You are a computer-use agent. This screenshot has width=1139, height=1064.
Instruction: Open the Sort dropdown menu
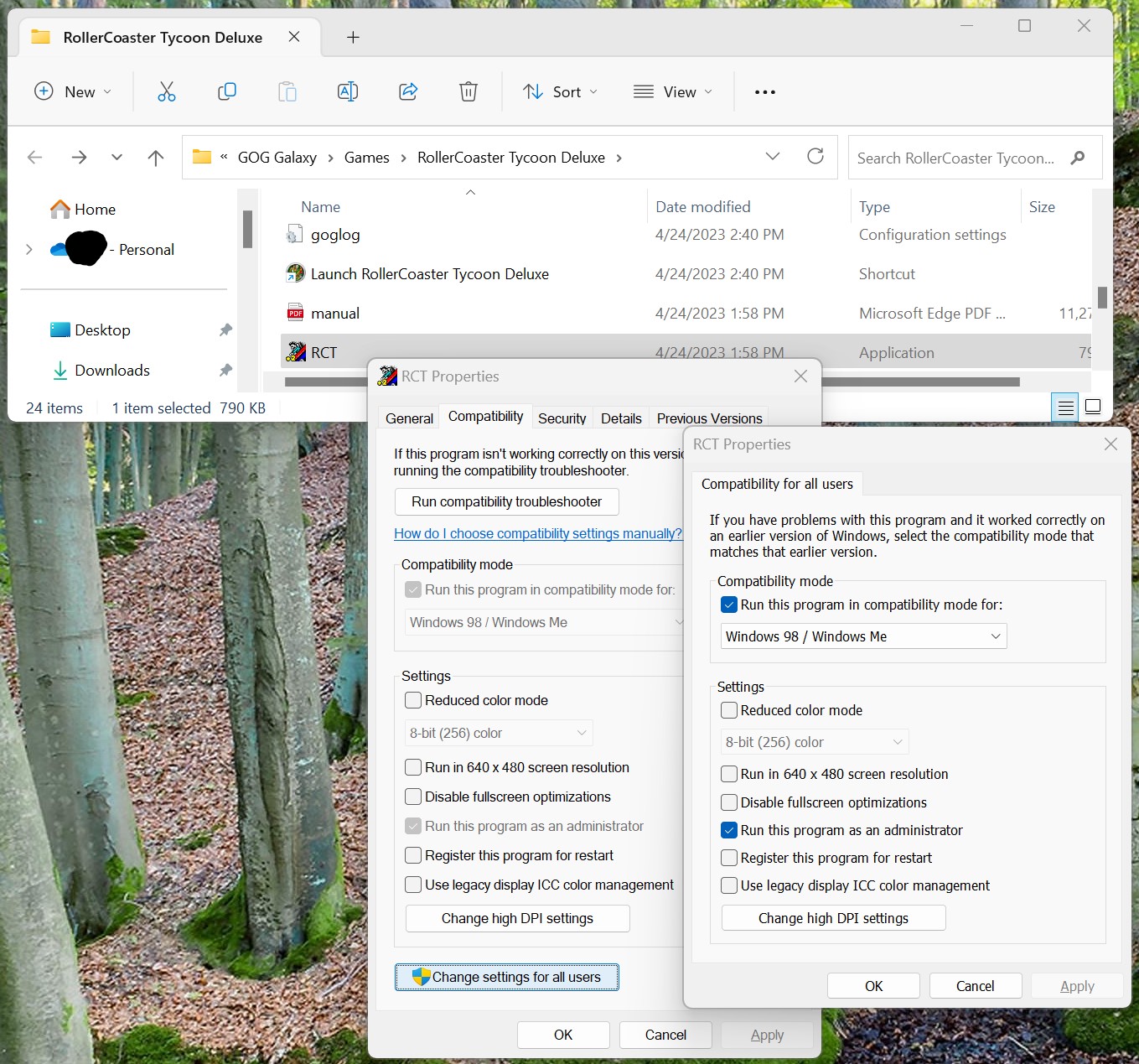(561, 91)
